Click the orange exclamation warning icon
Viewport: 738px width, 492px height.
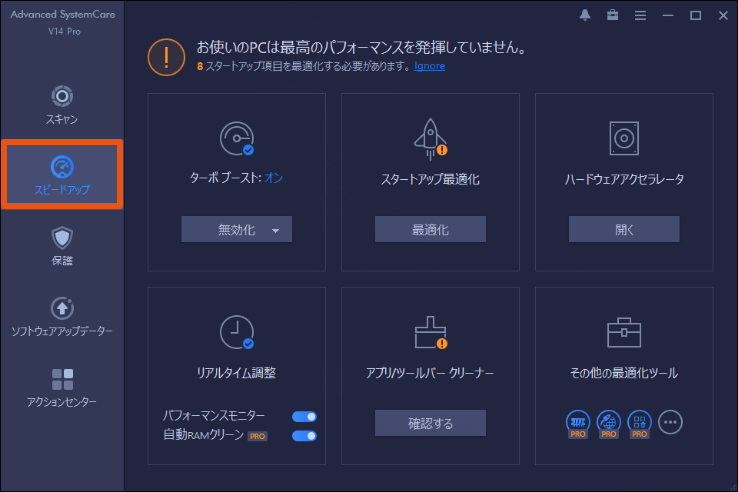(x=166, y=57)
